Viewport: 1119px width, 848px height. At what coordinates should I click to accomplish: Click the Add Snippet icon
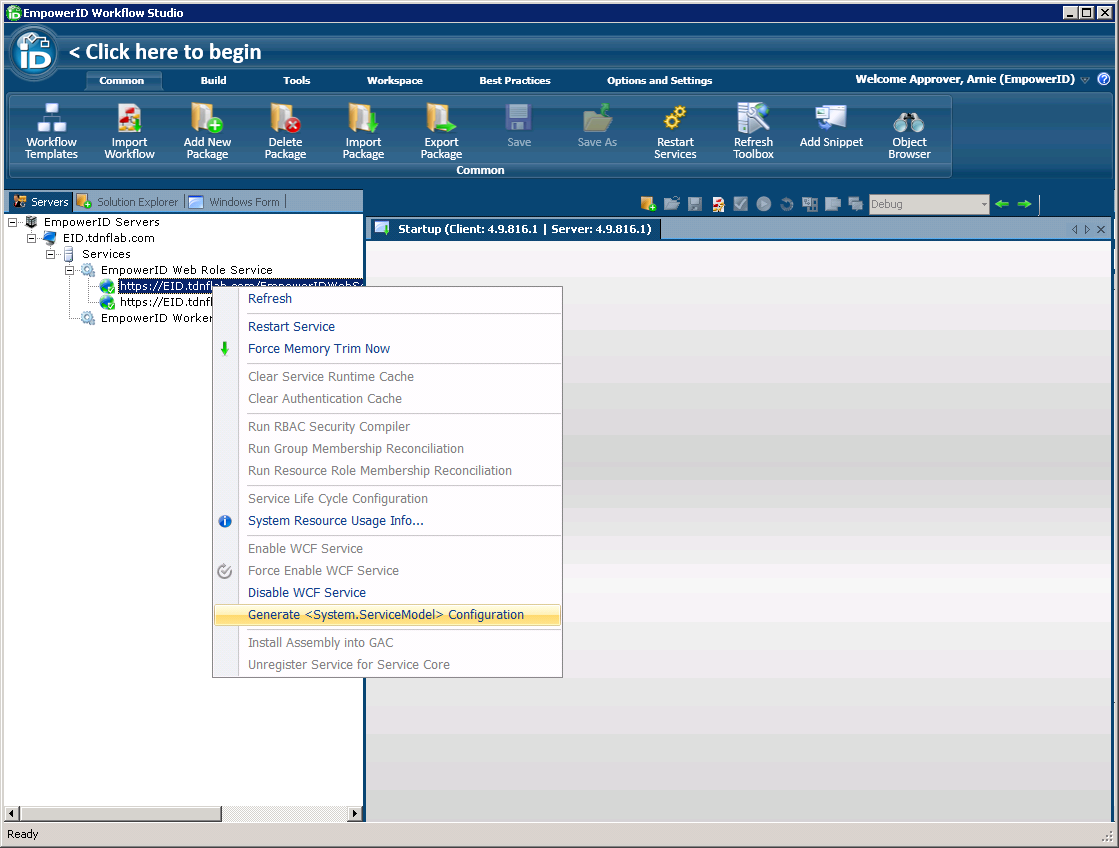click(831, 118)
